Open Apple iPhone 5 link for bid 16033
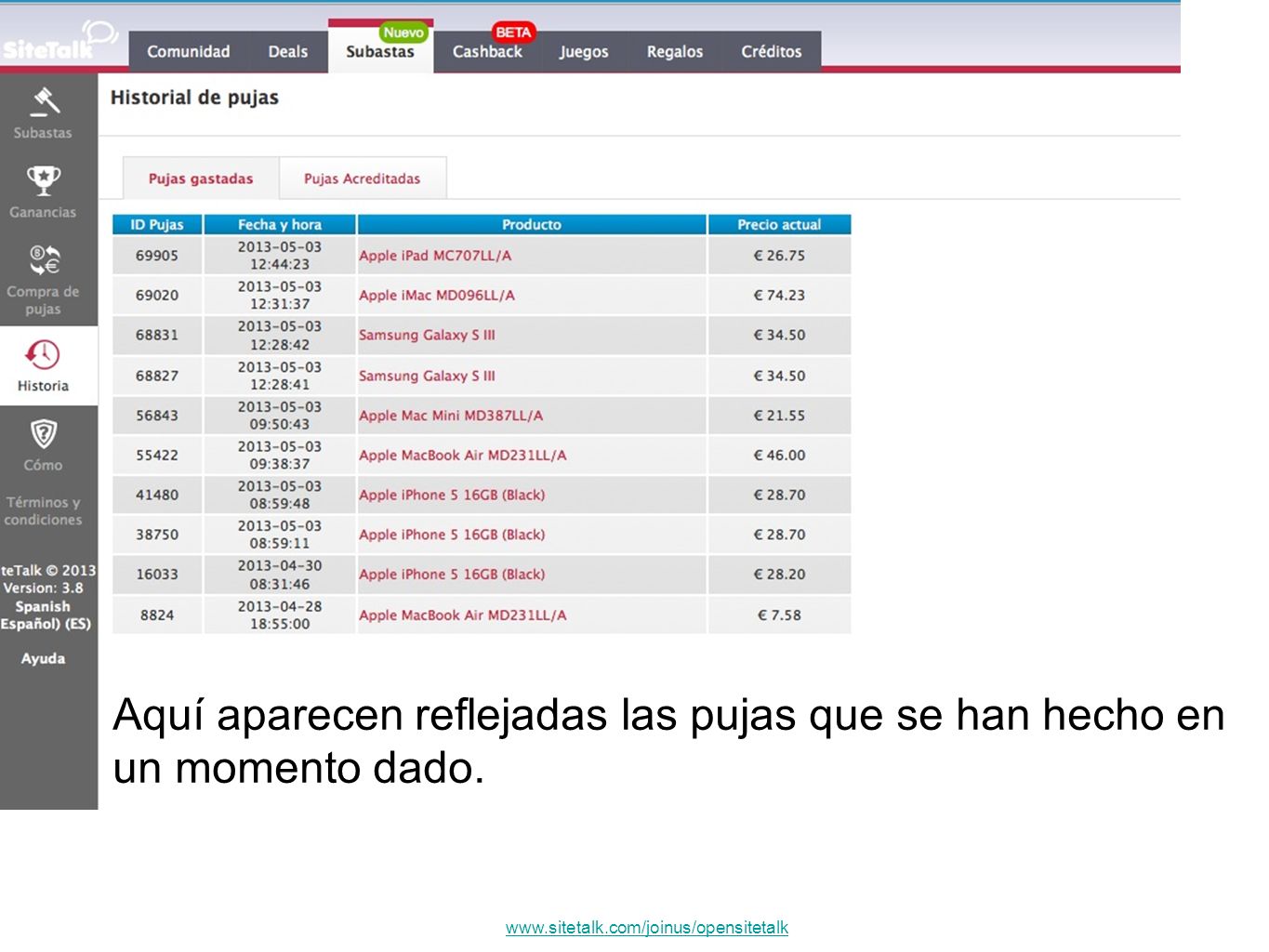This screenshot has width=1269, height=952. tap(452, 575)
